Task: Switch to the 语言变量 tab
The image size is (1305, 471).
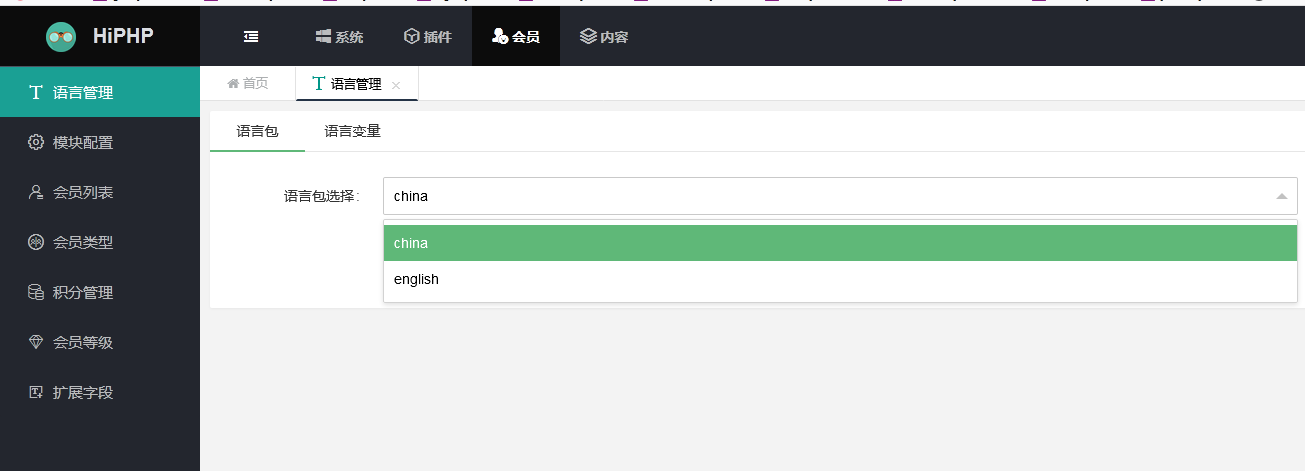Action: click(353, 131)
